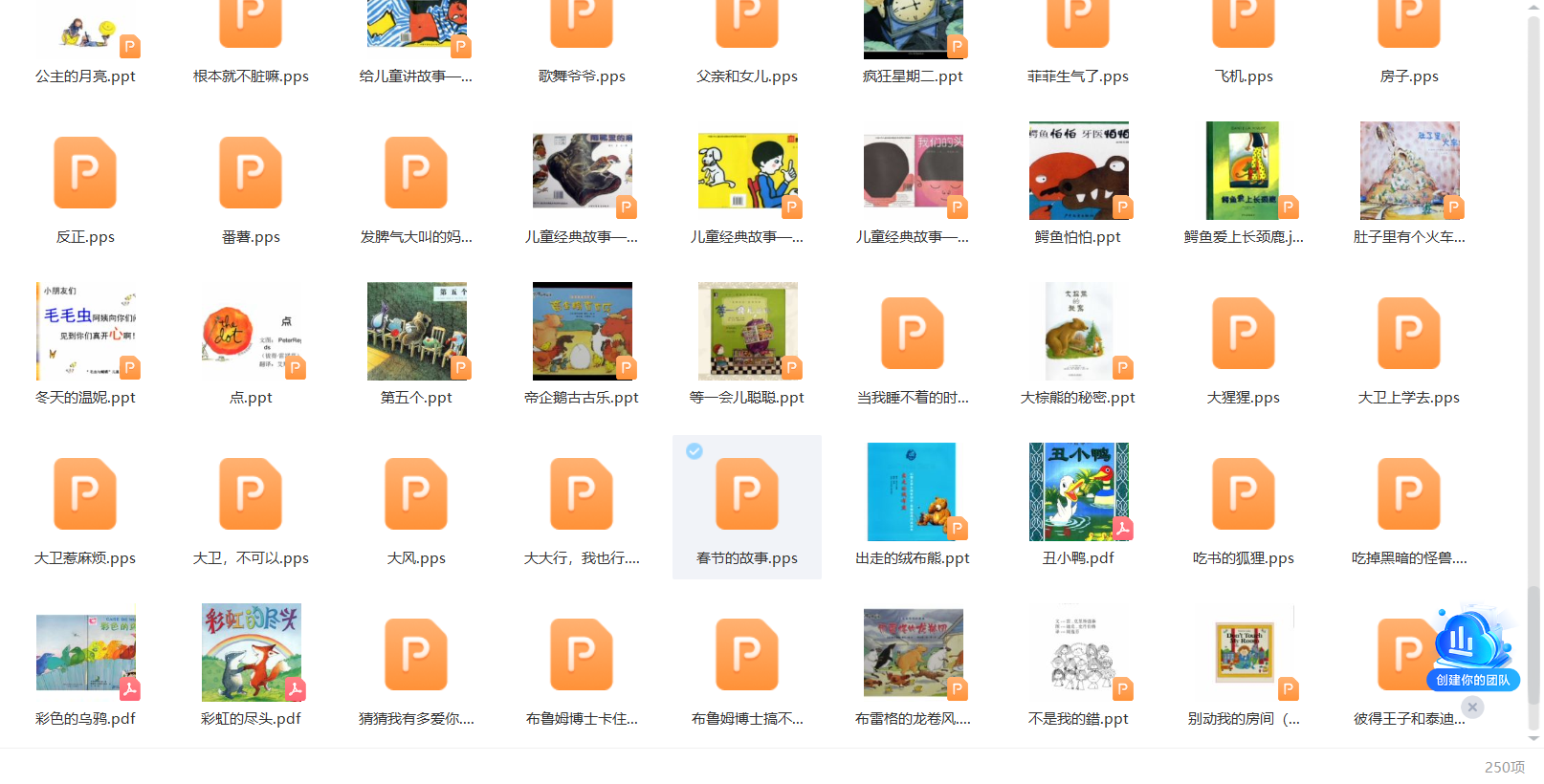Uncheck the 春节的故事.pps selection checkbox

pos(695,451)
